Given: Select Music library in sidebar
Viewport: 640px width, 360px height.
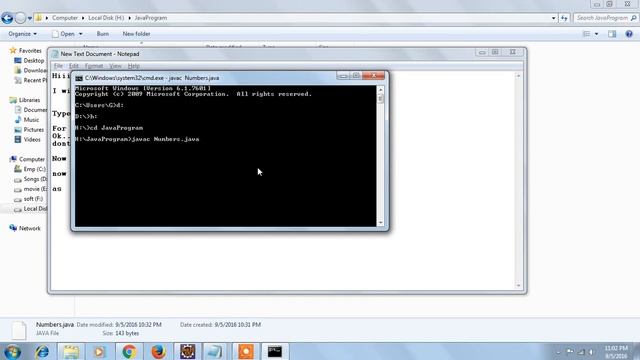Looking at the screenshot, I should [x=27, y=120].
